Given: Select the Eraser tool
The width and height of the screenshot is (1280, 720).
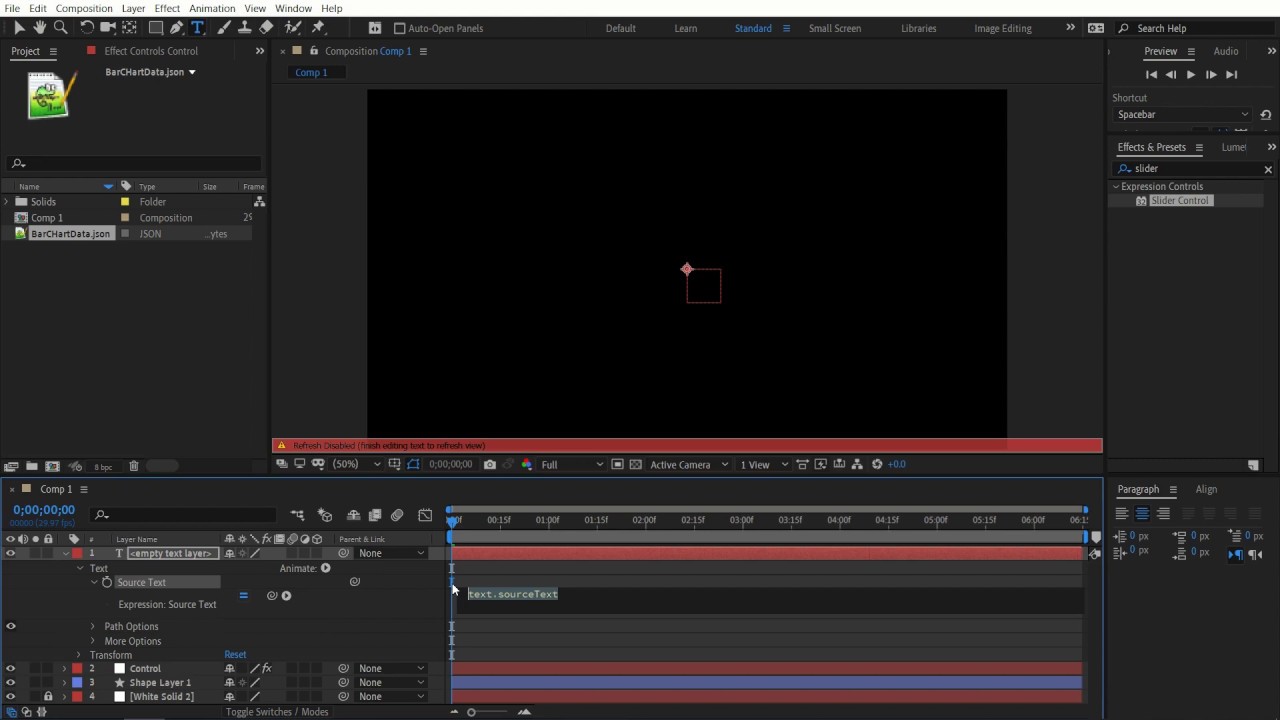Looking at the screenshot, I should coord(266,28).
